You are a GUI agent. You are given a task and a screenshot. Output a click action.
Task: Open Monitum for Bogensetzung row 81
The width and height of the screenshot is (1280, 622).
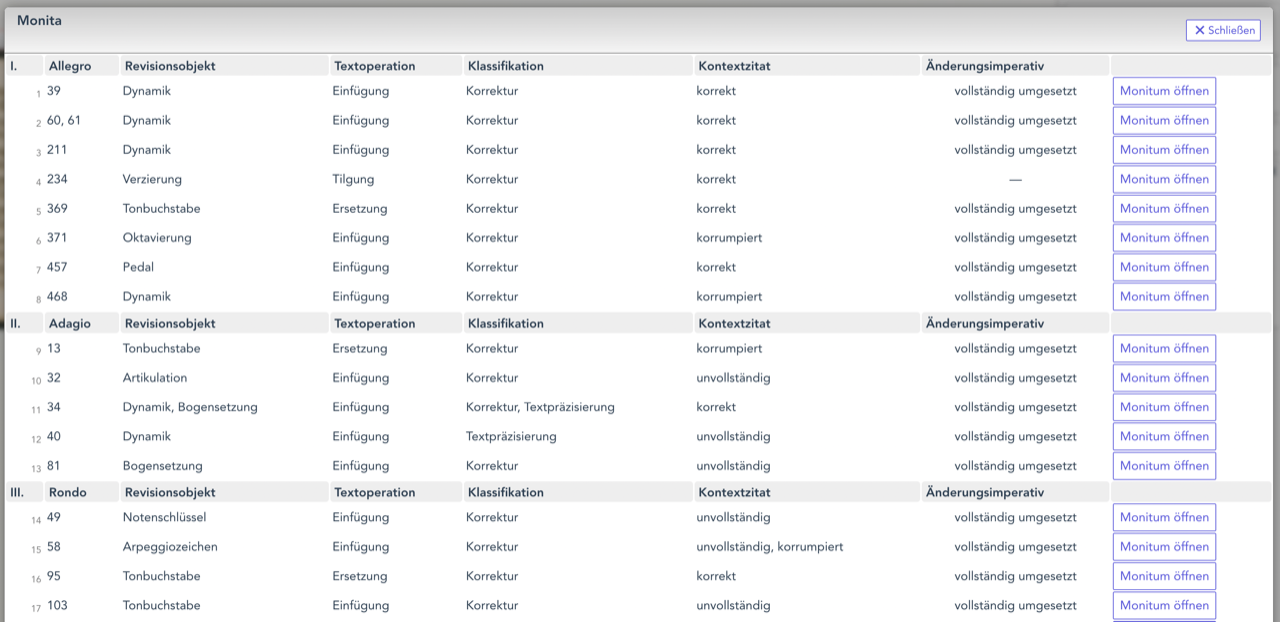(1164, 466)
